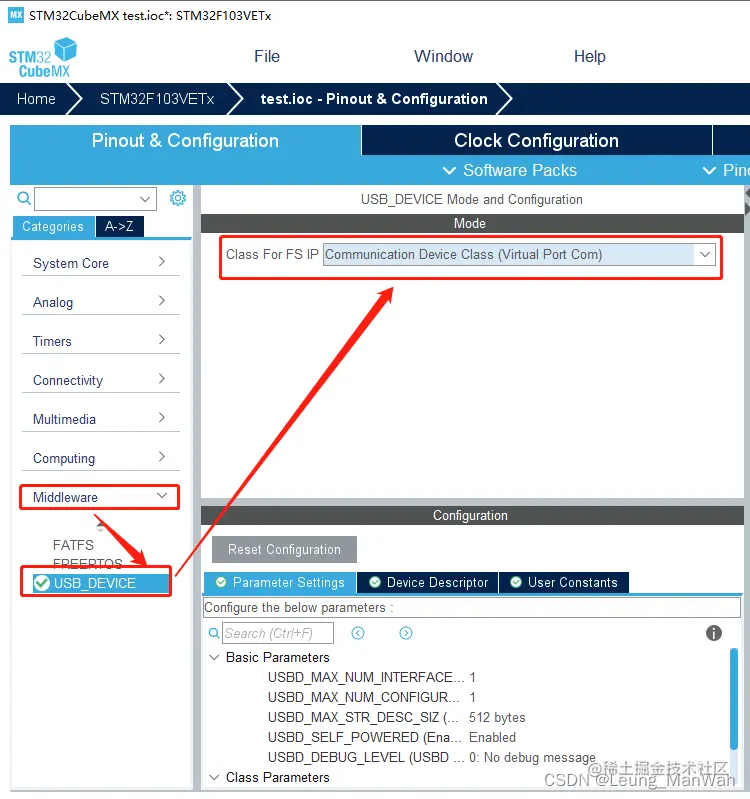Select USB_DEVICE middleware item
Image resolution: width=750 pixels, height=799 pixels.
tap(101, 583)
